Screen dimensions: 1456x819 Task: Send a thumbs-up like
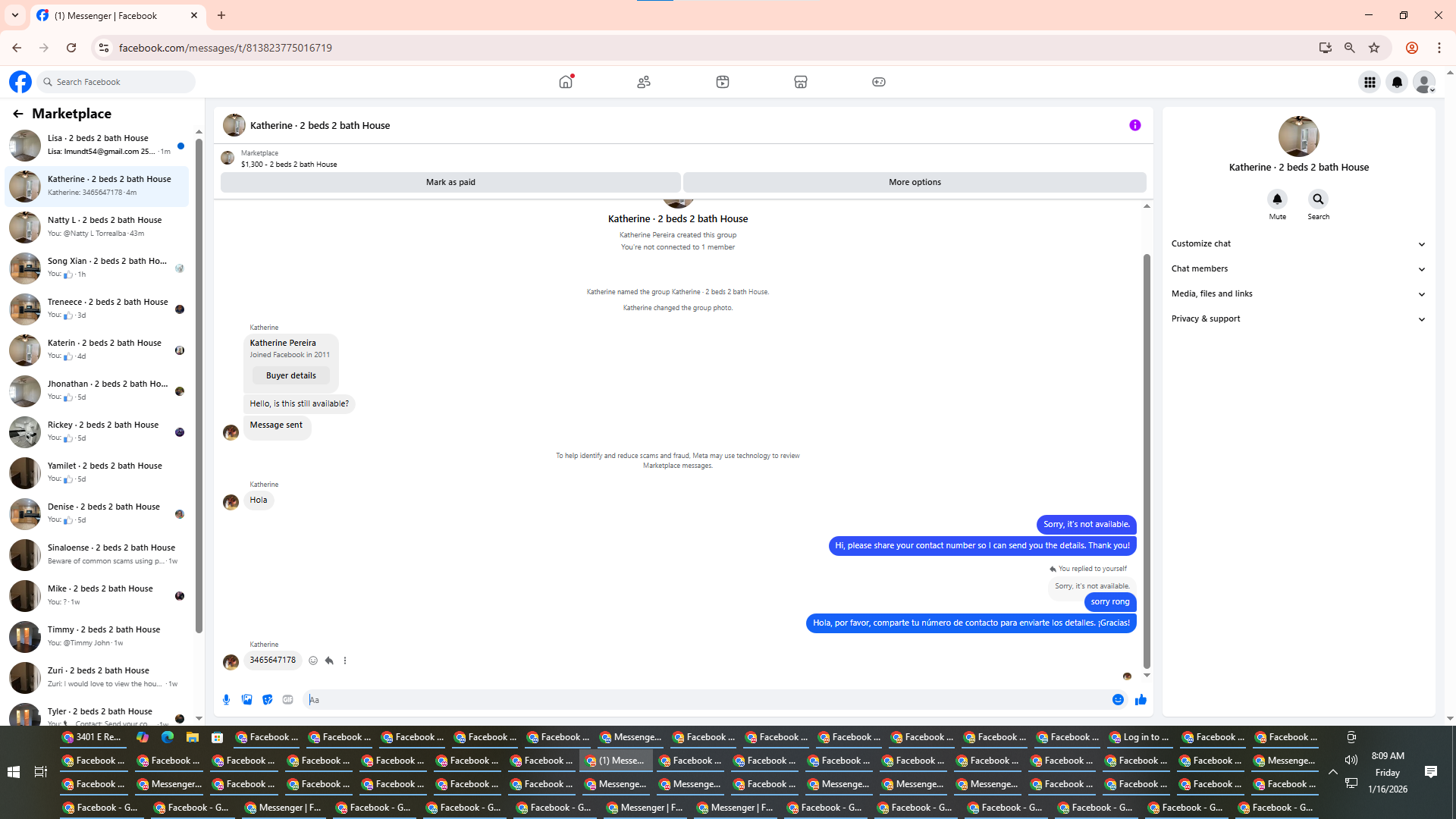[x=1140, y=700]
